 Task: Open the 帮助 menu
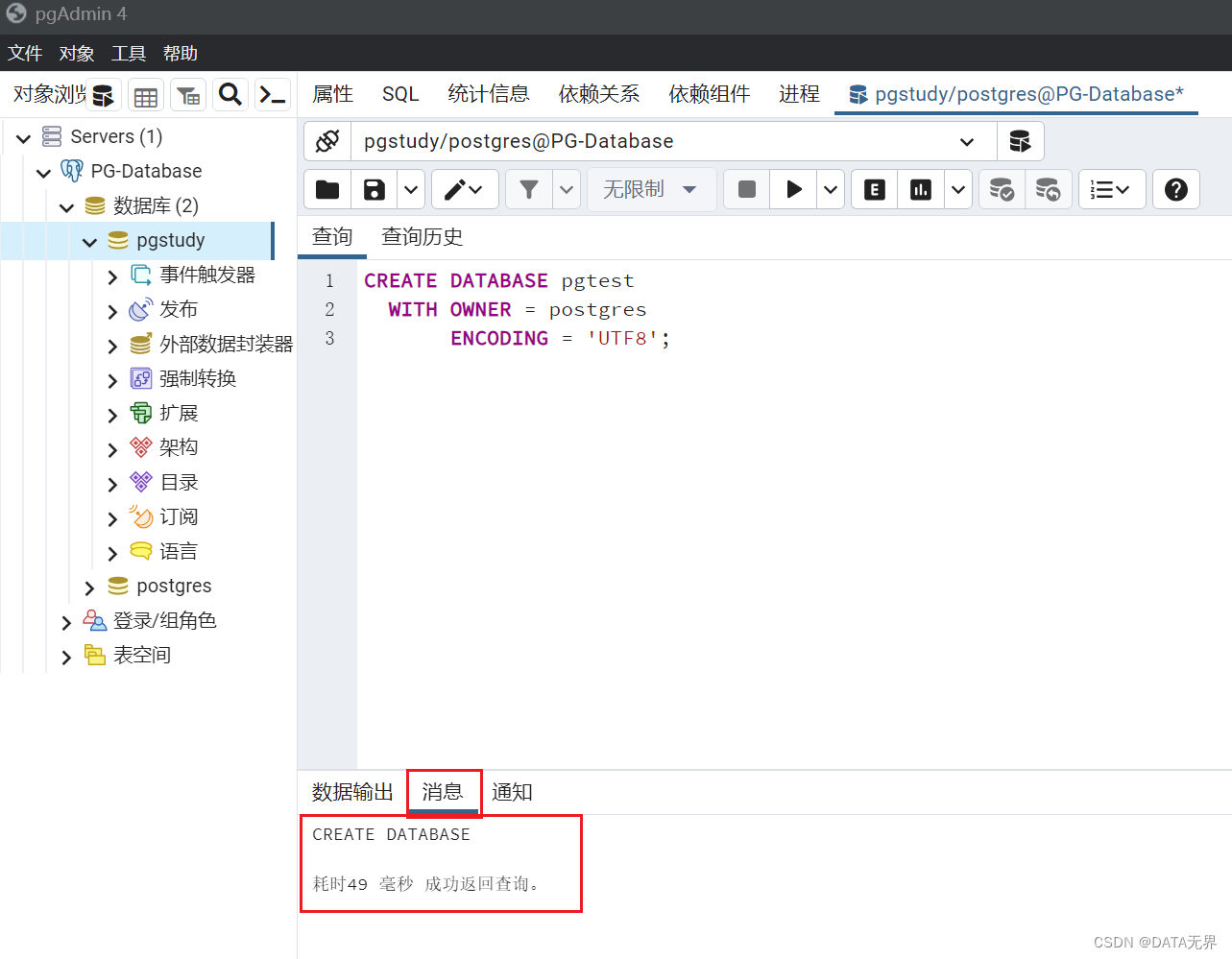point(181,54)
